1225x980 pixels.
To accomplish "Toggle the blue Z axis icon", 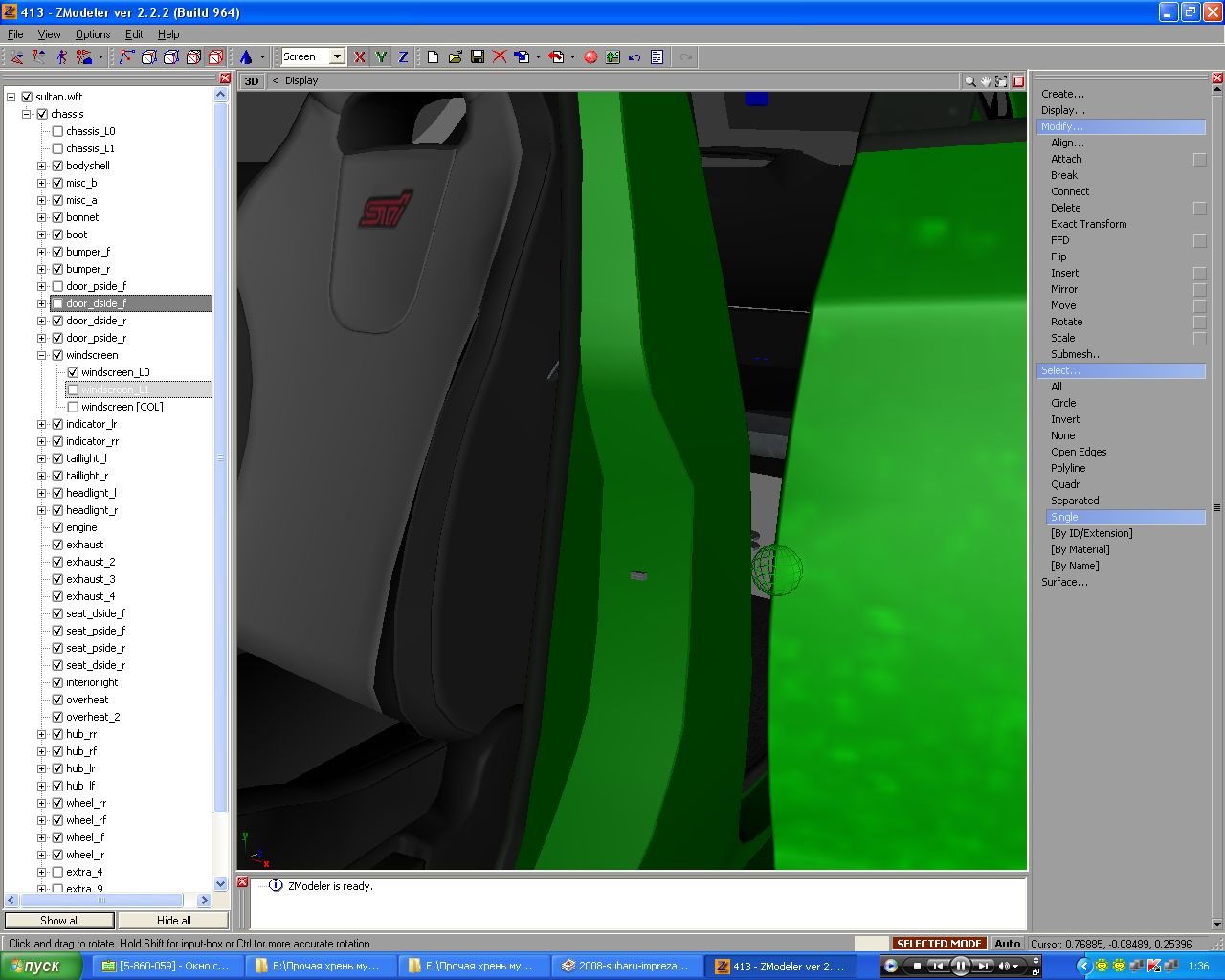I will pos(403,57).
